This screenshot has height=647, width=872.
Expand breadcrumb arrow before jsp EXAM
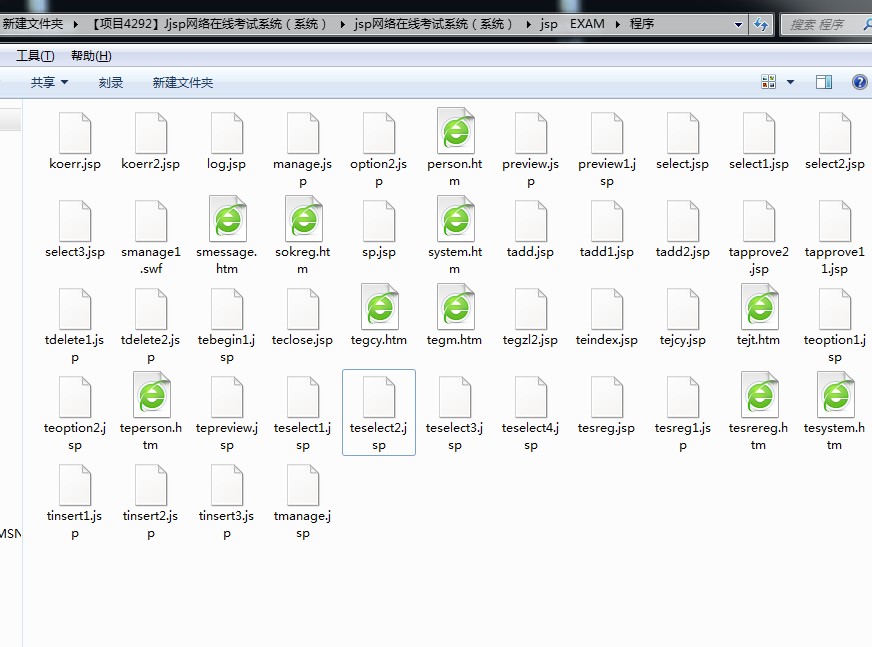coord(528,24)
